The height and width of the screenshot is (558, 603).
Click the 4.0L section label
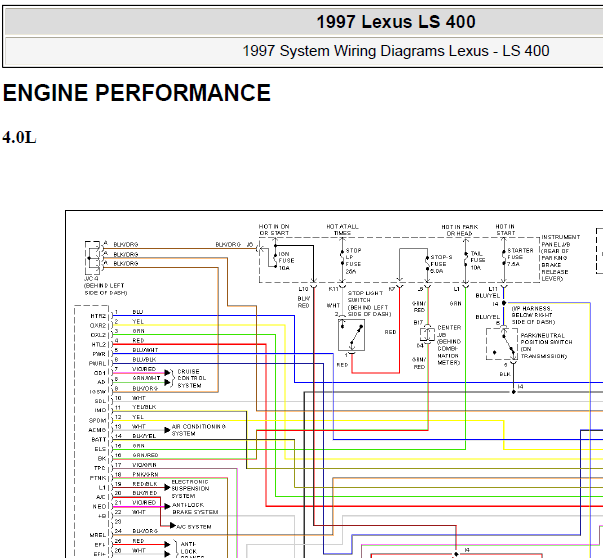point(19,138)
